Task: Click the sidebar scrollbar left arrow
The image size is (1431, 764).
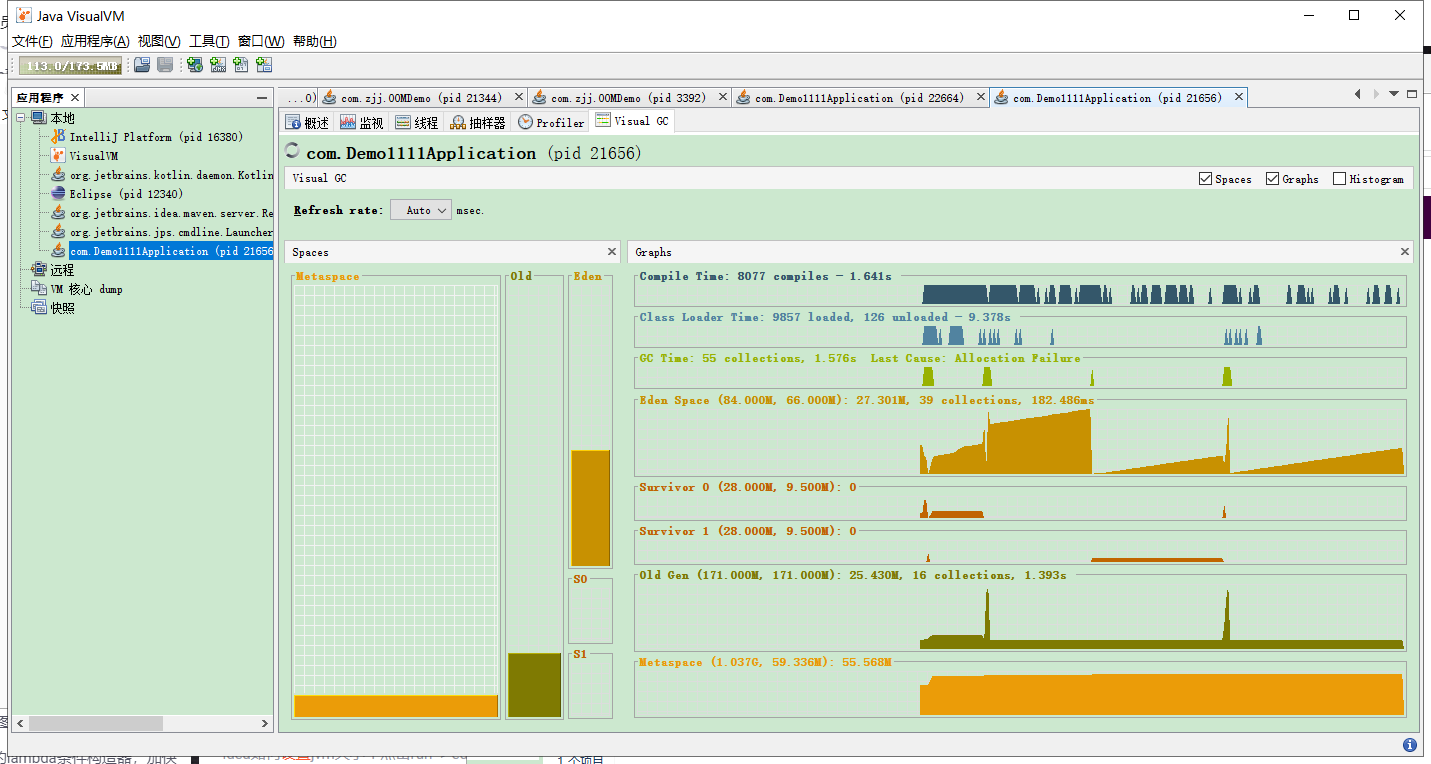Action: coord(19,723)
